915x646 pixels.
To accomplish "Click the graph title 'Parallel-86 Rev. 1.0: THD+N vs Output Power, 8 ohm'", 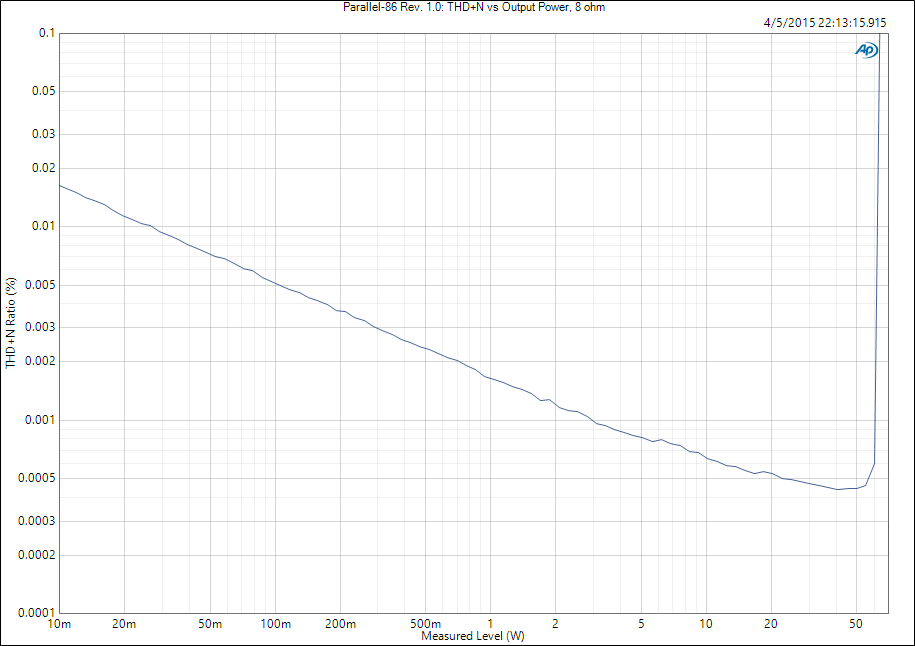I will coord(474,7).
